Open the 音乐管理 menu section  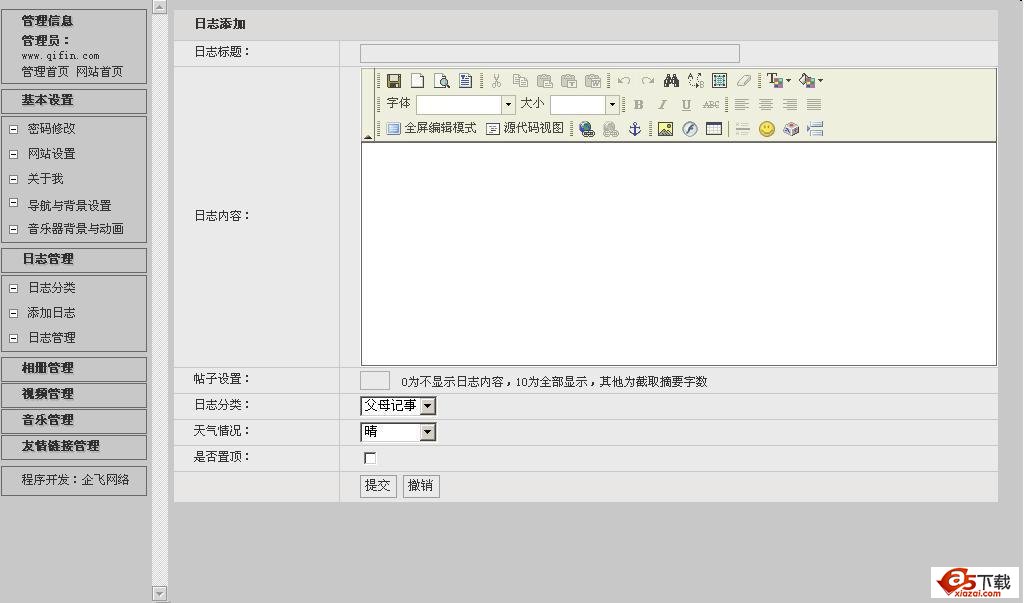(x=74, y=420)
